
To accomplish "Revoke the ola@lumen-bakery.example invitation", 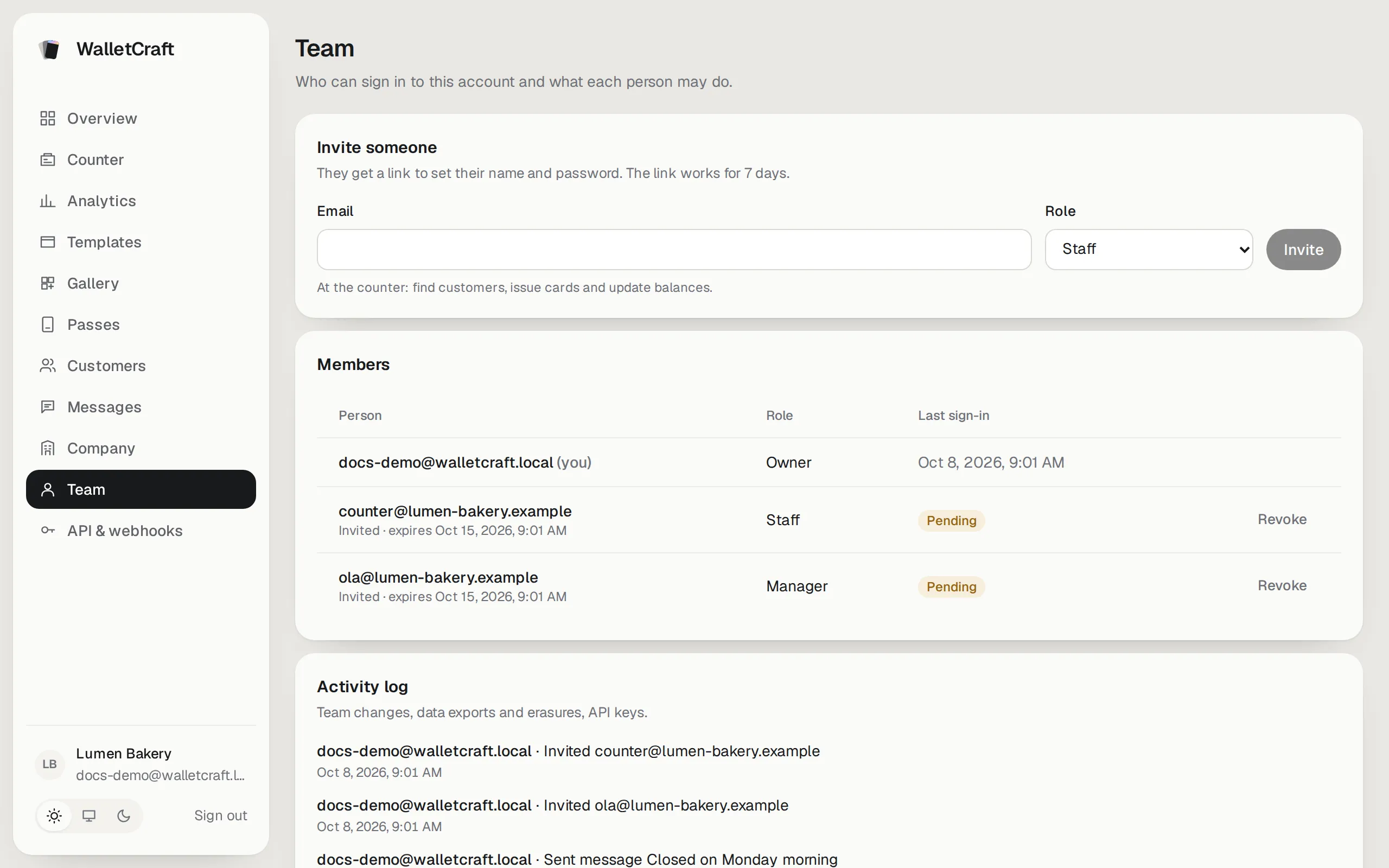I will click(x=1282, y=585).
